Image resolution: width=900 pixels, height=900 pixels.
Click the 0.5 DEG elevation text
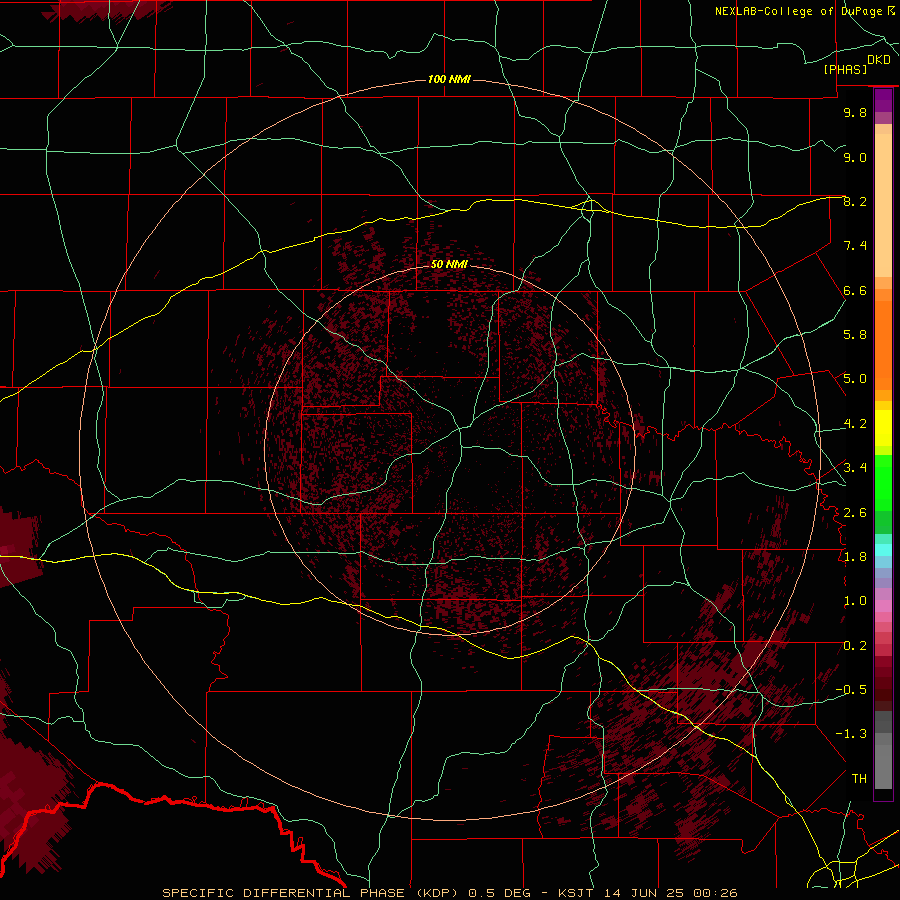498,893
